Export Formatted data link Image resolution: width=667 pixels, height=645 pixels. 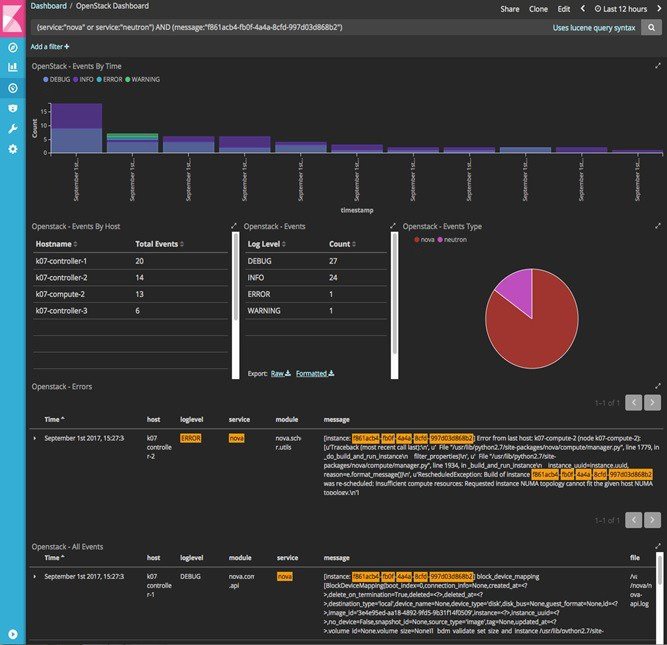[x=315, y=374]
